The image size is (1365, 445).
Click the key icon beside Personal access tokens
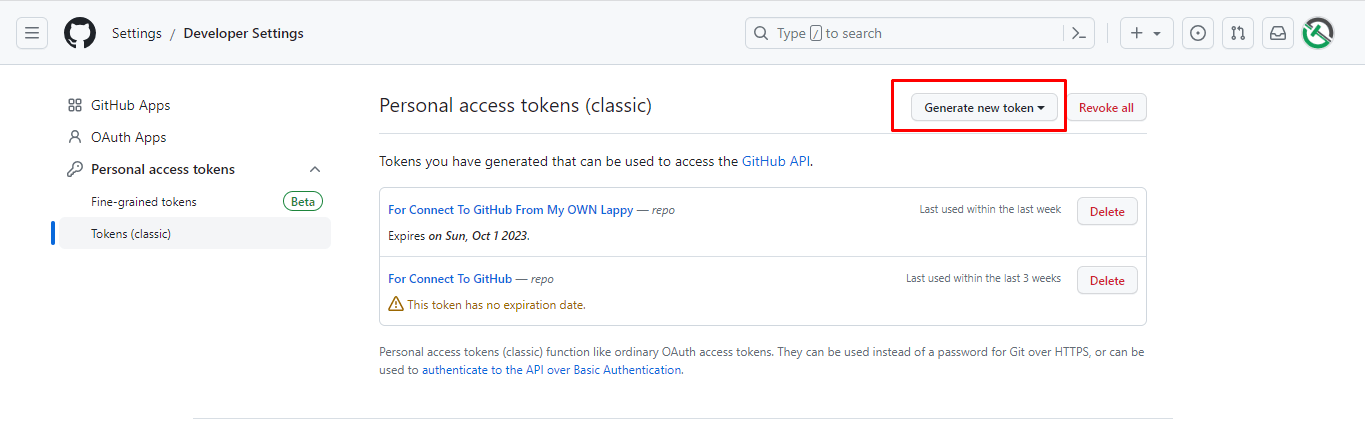75,169
